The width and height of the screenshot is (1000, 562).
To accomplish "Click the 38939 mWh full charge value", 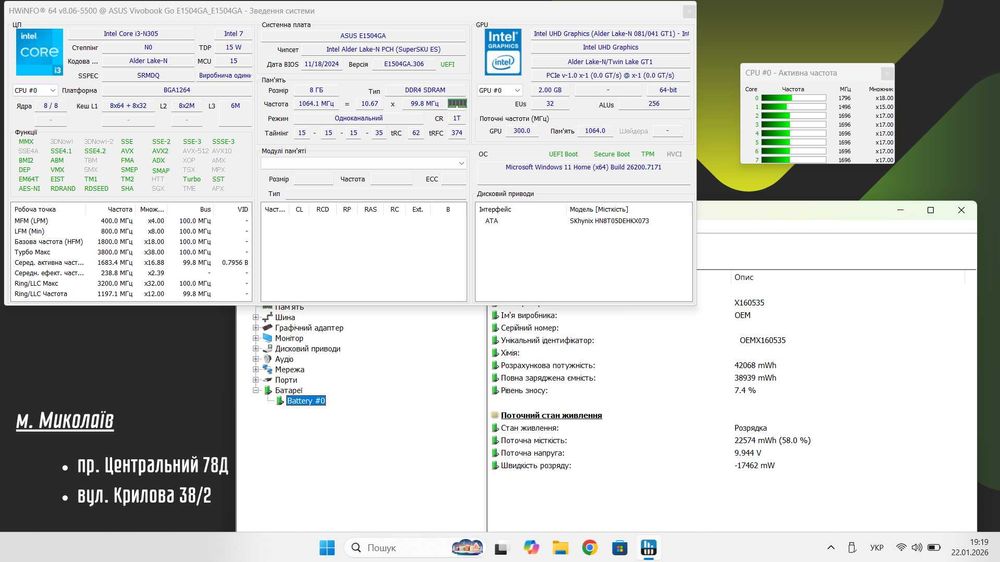I will tap(755, 378).
